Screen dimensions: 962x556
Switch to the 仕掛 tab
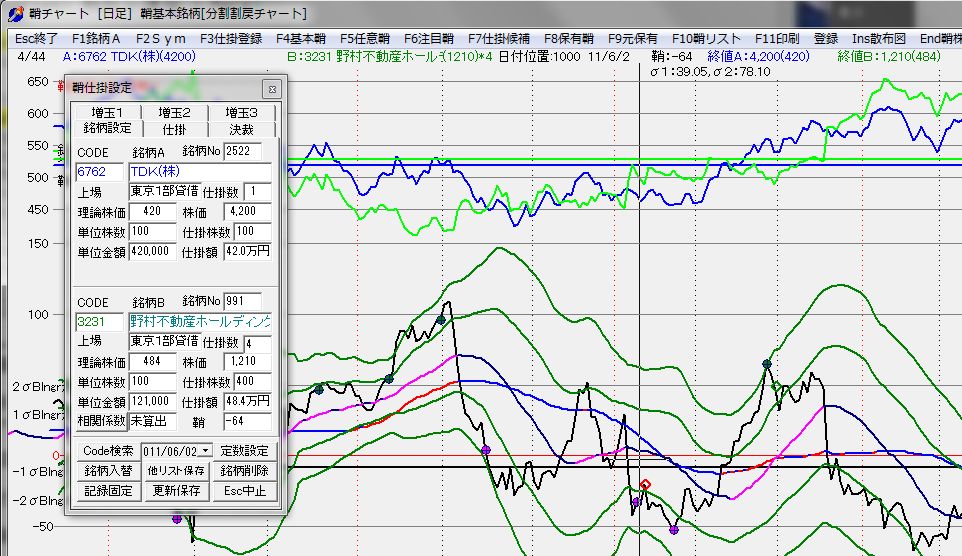[x=174, y=129]
